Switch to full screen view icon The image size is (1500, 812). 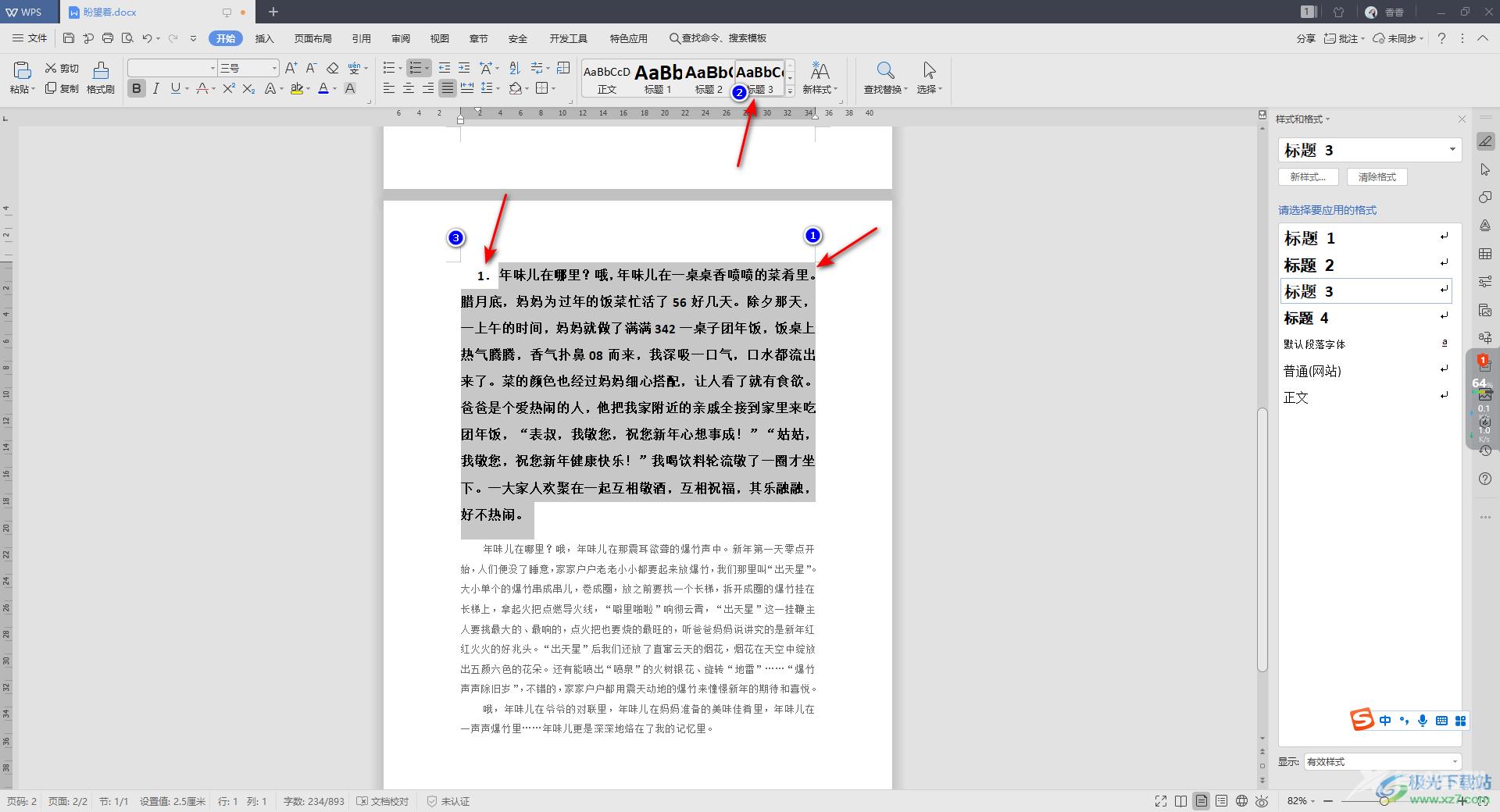(x=1161, y=801)
